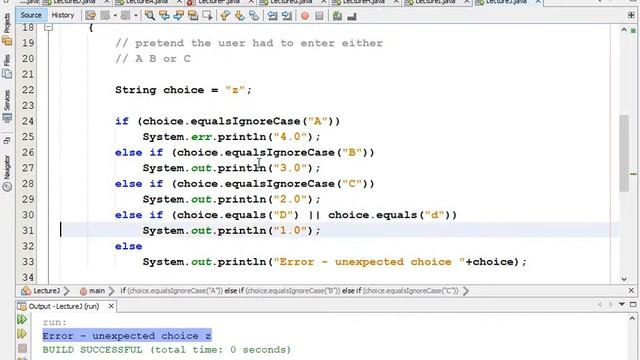Click Shift Line Left icon
640x360 pixels.
click(x=272, y=16)
